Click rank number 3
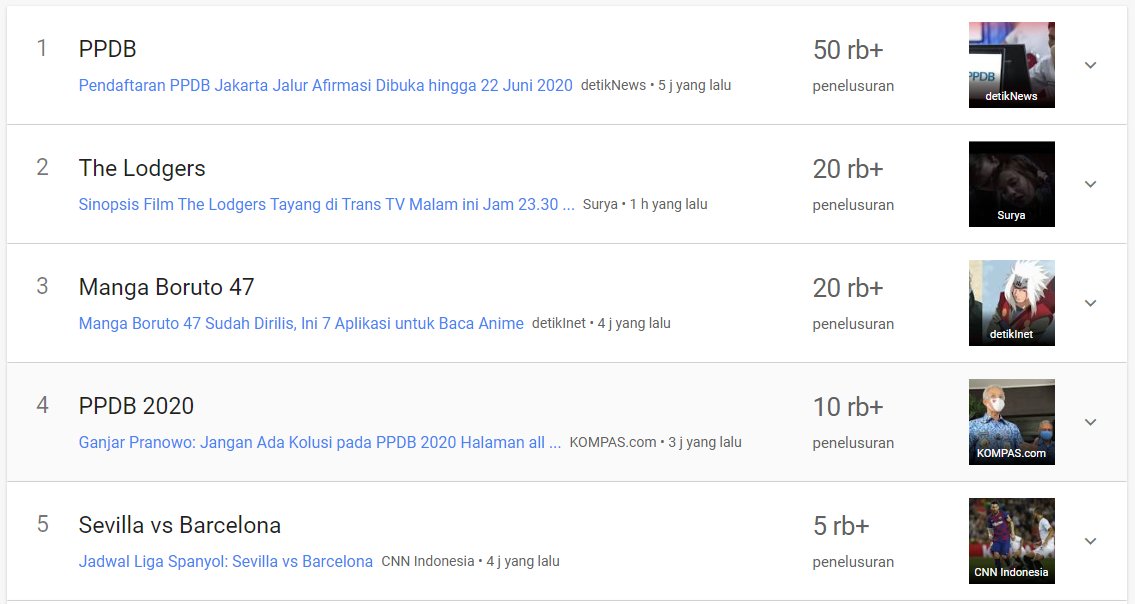Screen dimensions: 1135x604 42,286
